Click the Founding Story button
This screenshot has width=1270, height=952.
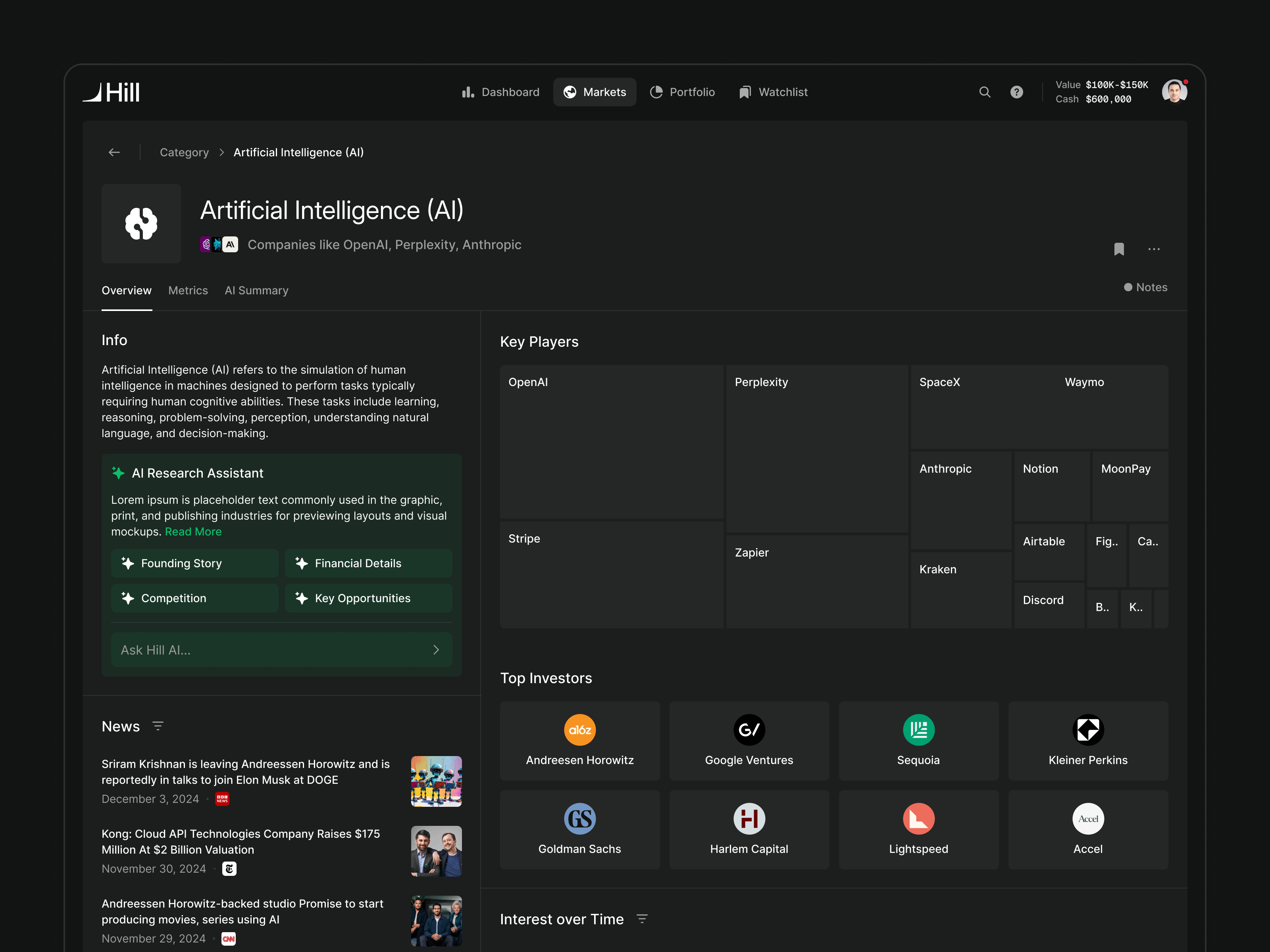click(x=194, y=563)
